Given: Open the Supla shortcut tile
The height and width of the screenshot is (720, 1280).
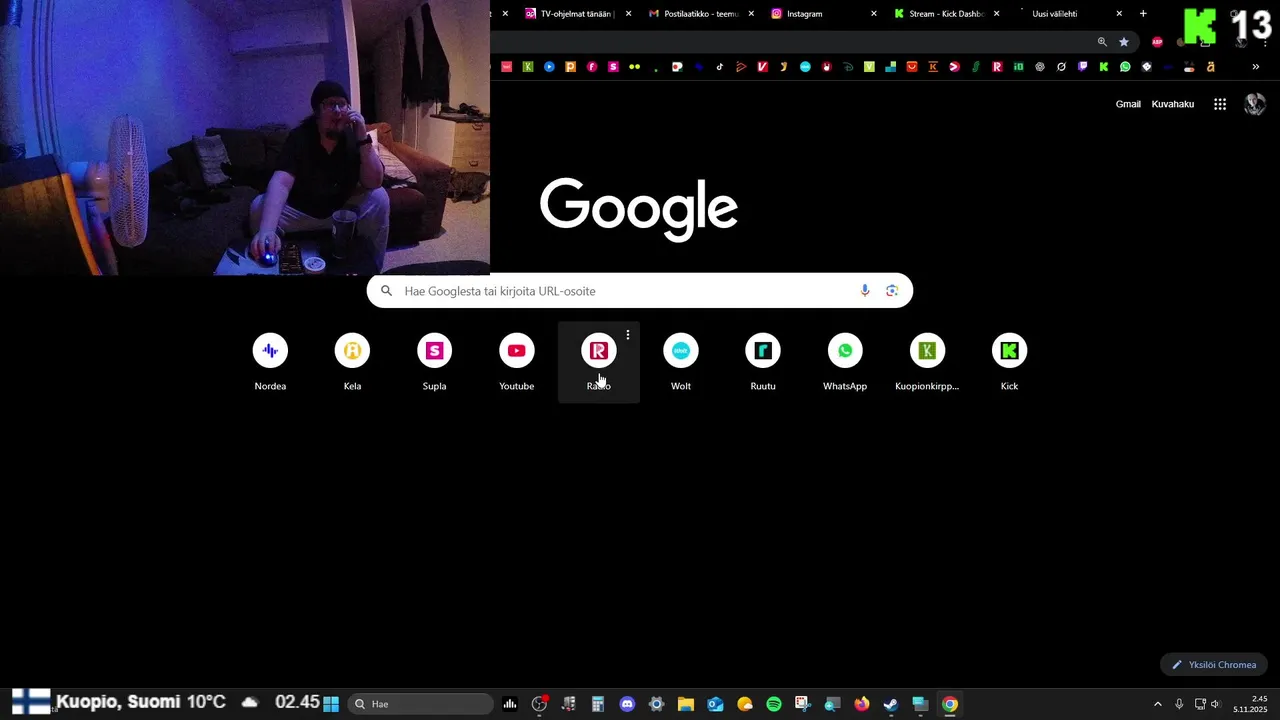Looking at the screenshot, I should click(x=434, y=362).
